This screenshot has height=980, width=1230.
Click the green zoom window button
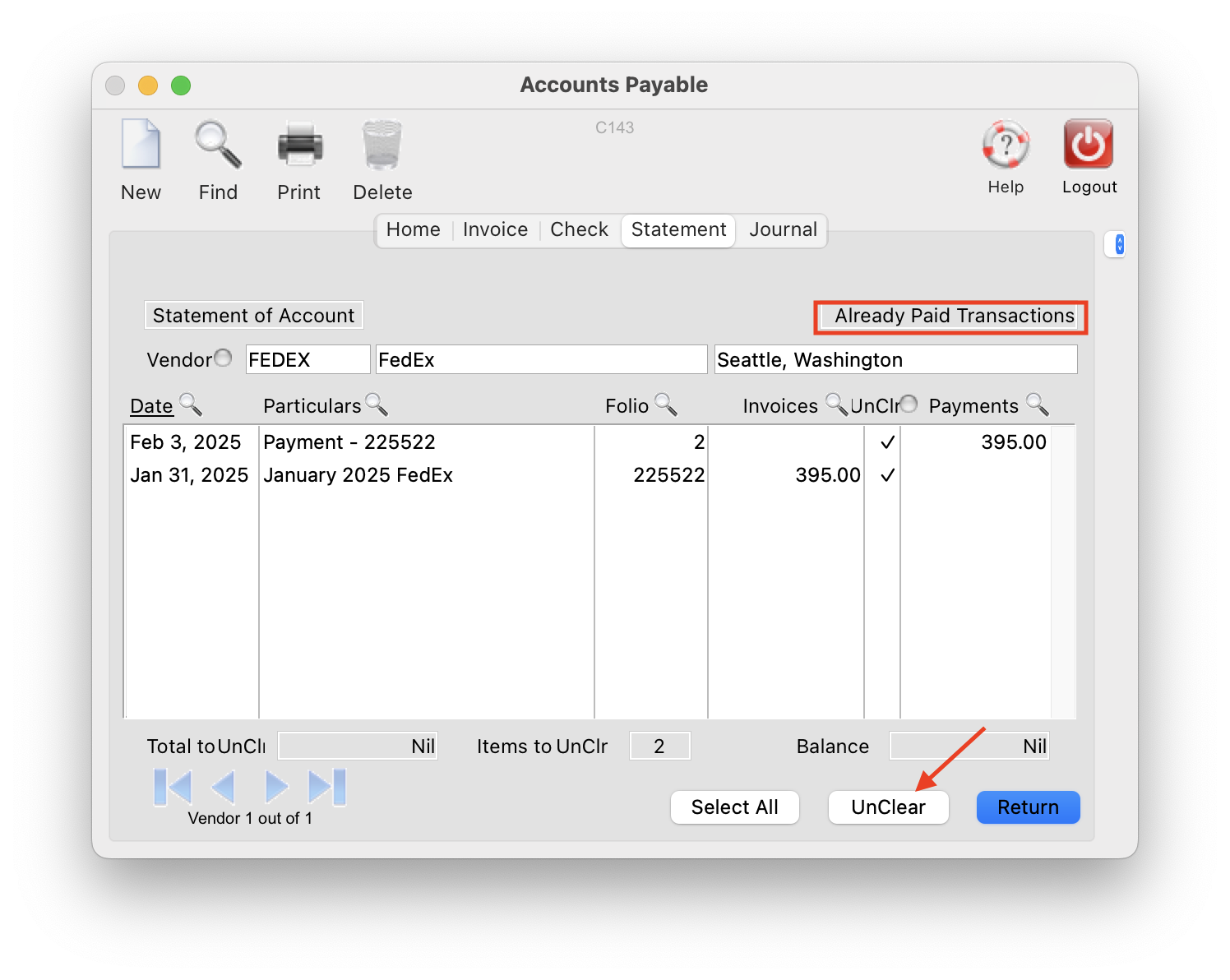181,86
